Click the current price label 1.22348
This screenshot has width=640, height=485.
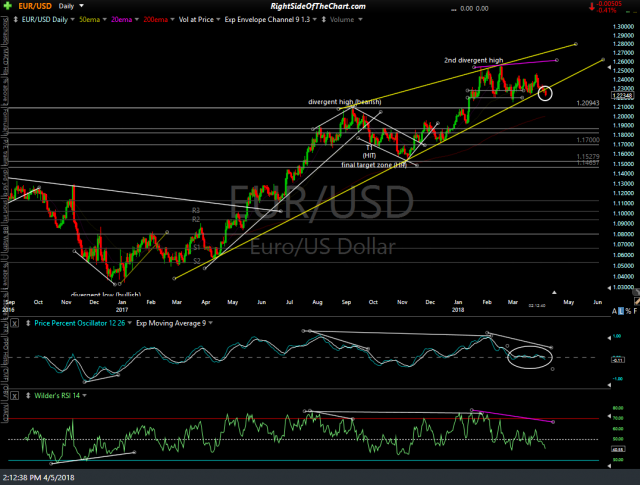coord(622,96)
